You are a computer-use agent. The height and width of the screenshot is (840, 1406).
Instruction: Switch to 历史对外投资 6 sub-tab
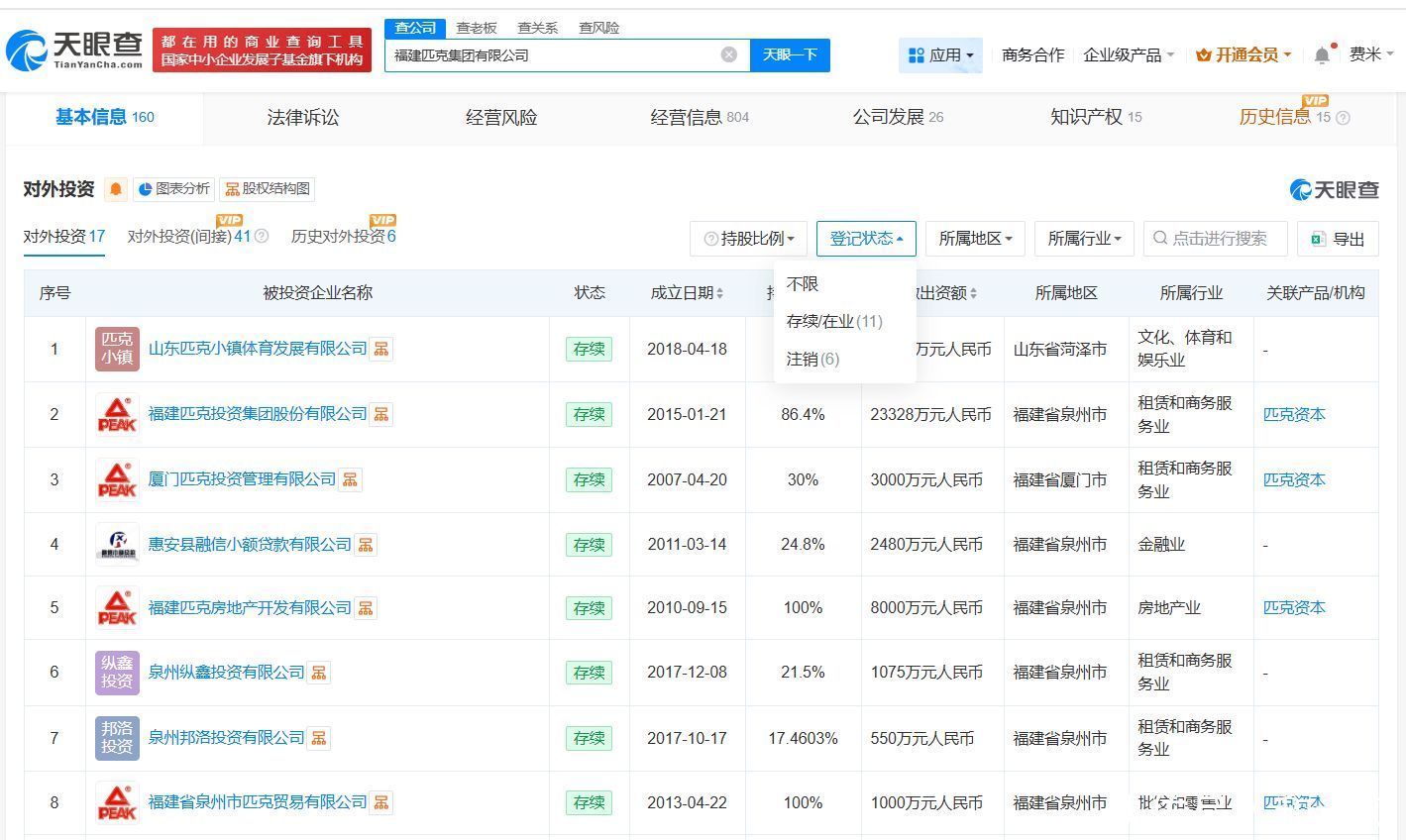pyautogui.click(x=343, y=237)
